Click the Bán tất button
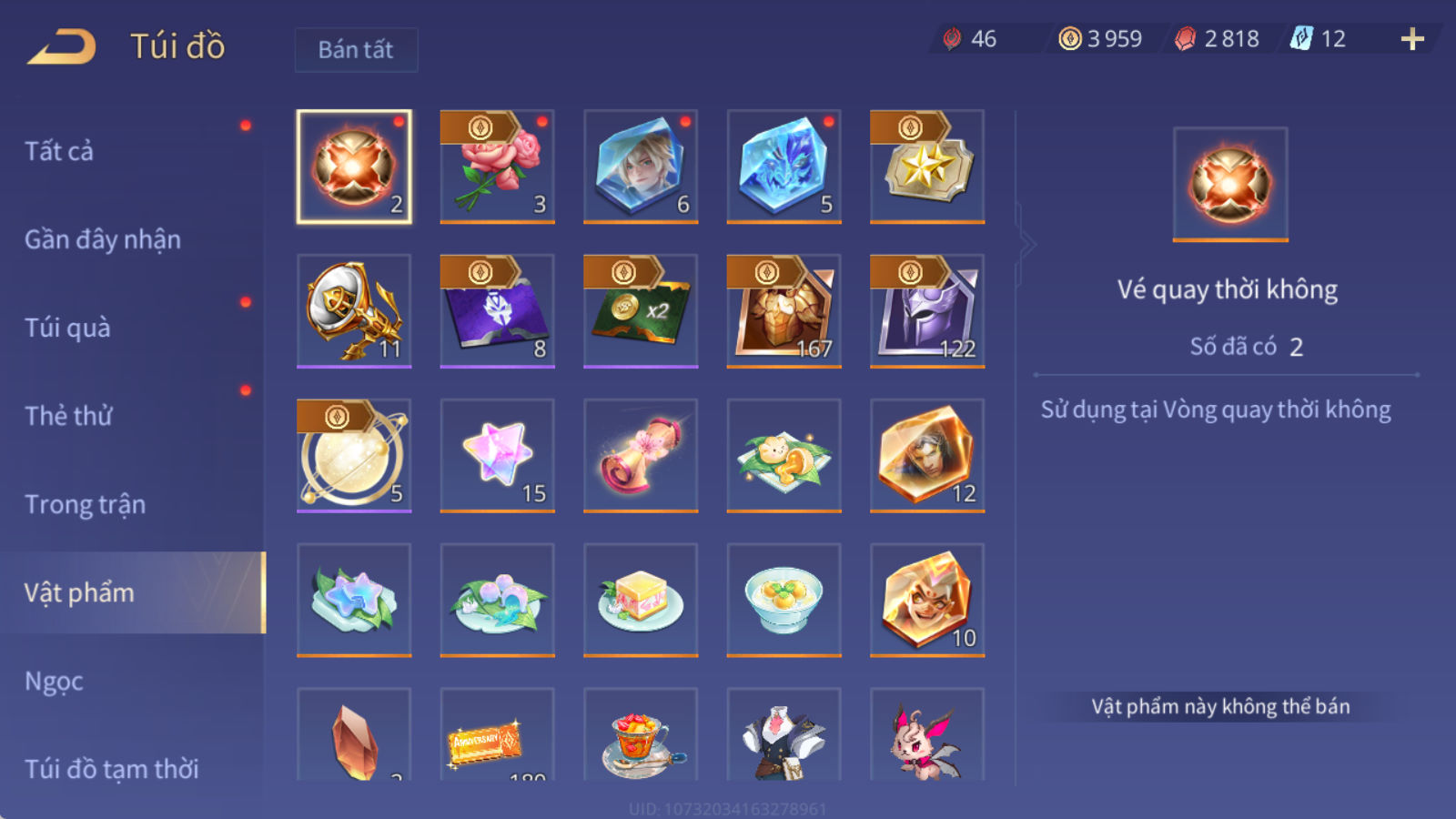This screenshot has width=1456, height=819. point(356,49)
